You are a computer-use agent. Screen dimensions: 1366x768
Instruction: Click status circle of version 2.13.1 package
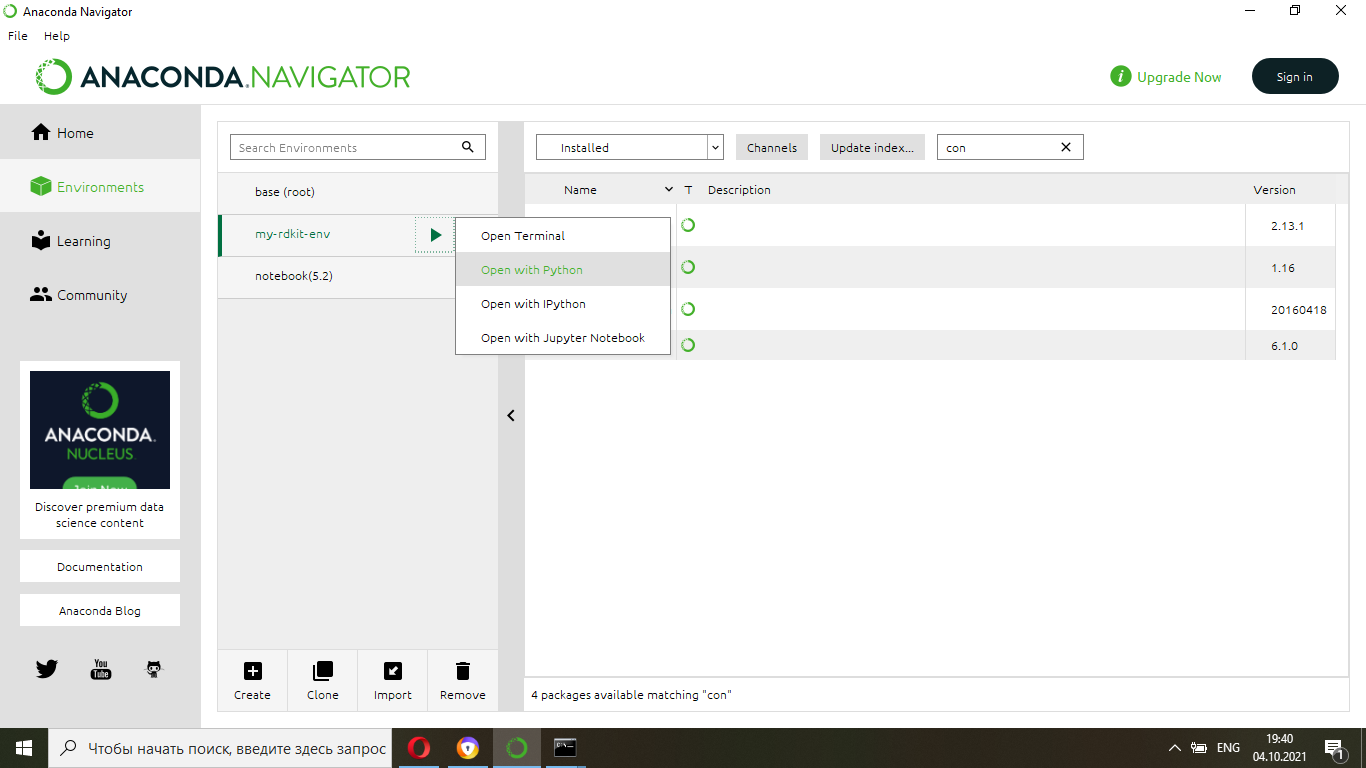(x=688, y=225)
